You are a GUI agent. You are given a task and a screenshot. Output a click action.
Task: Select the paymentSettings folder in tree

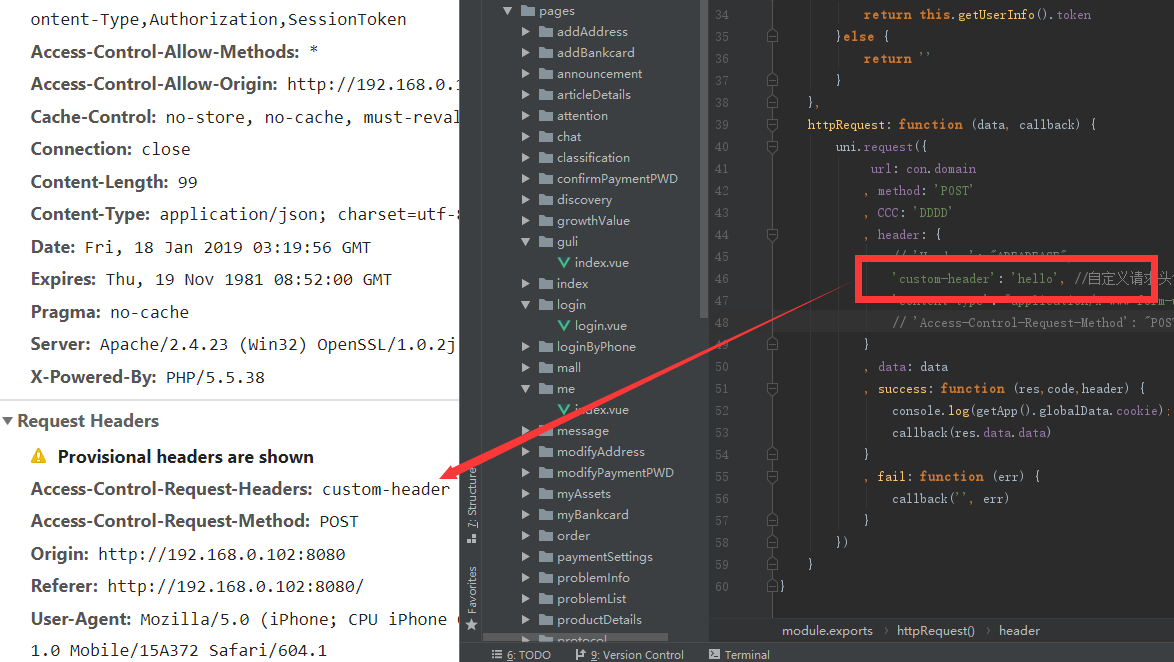(604, 557)
